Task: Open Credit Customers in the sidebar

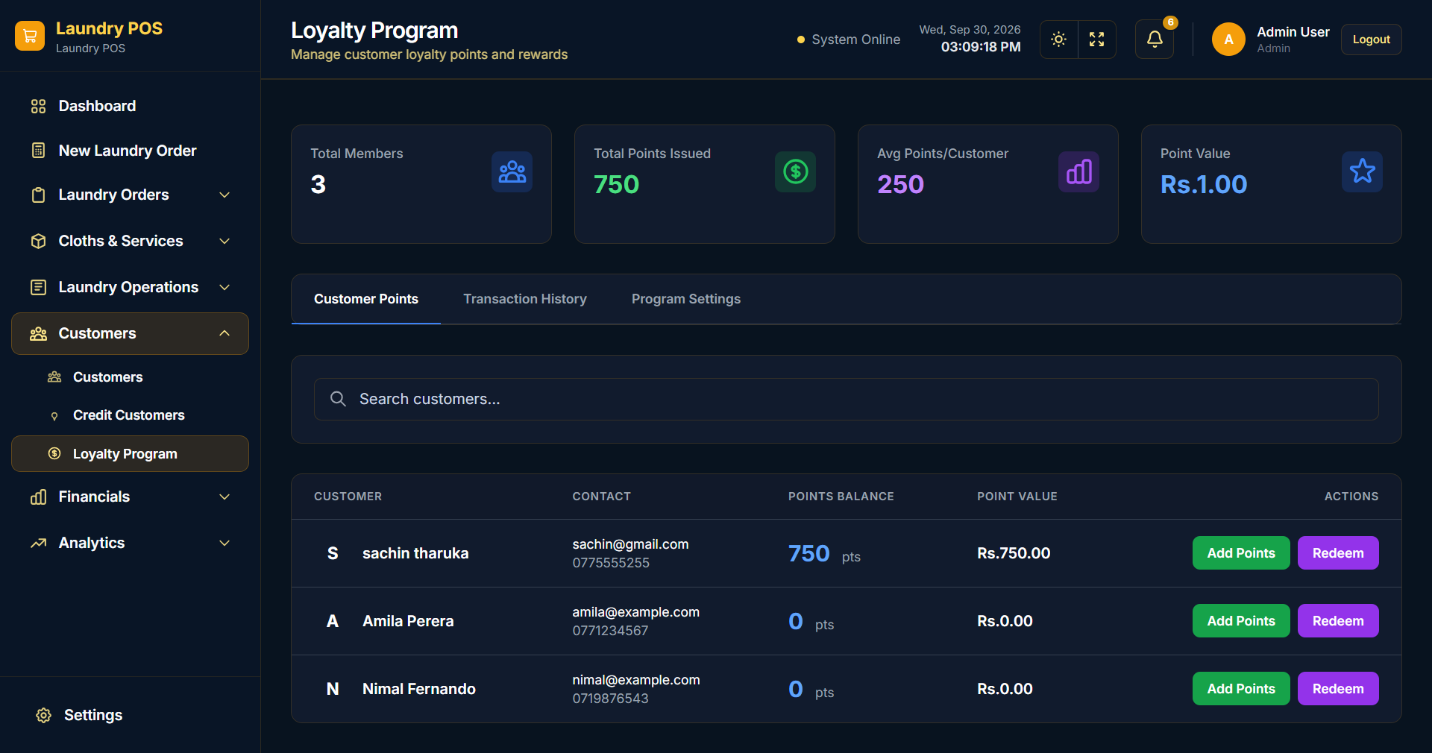Action: click(x=130, y=415)
